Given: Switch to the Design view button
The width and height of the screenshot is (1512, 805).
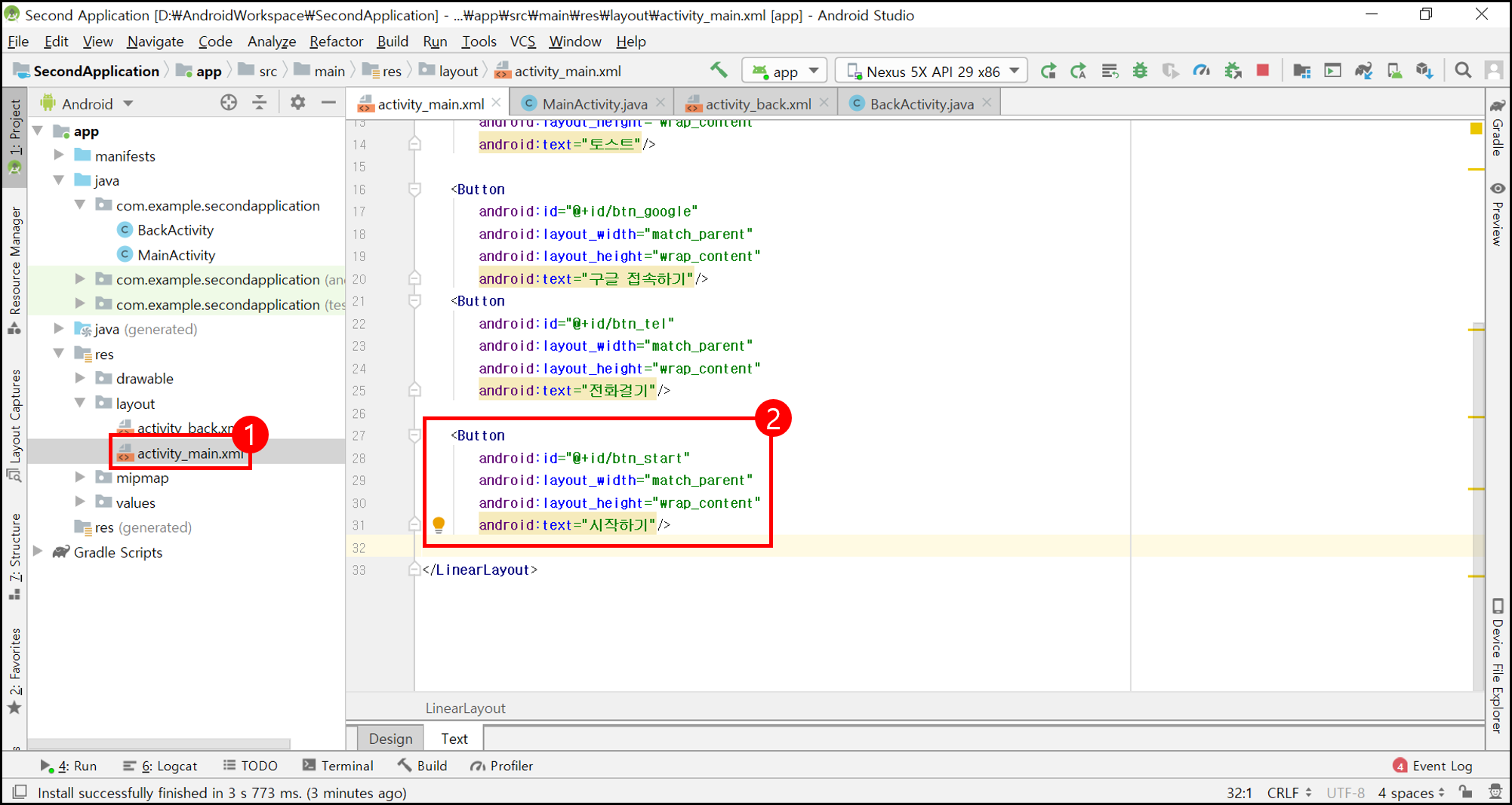Looking at the screenshot, I should pyautogui.click(x=390, y=738).
